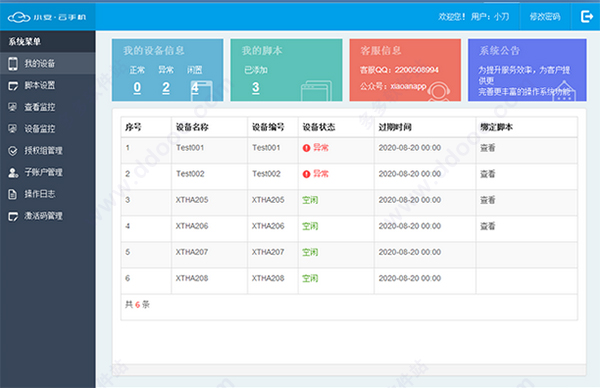600x388 pixels.
Task: Click the 客服信息 card title
Action: [x=381, y=51]
